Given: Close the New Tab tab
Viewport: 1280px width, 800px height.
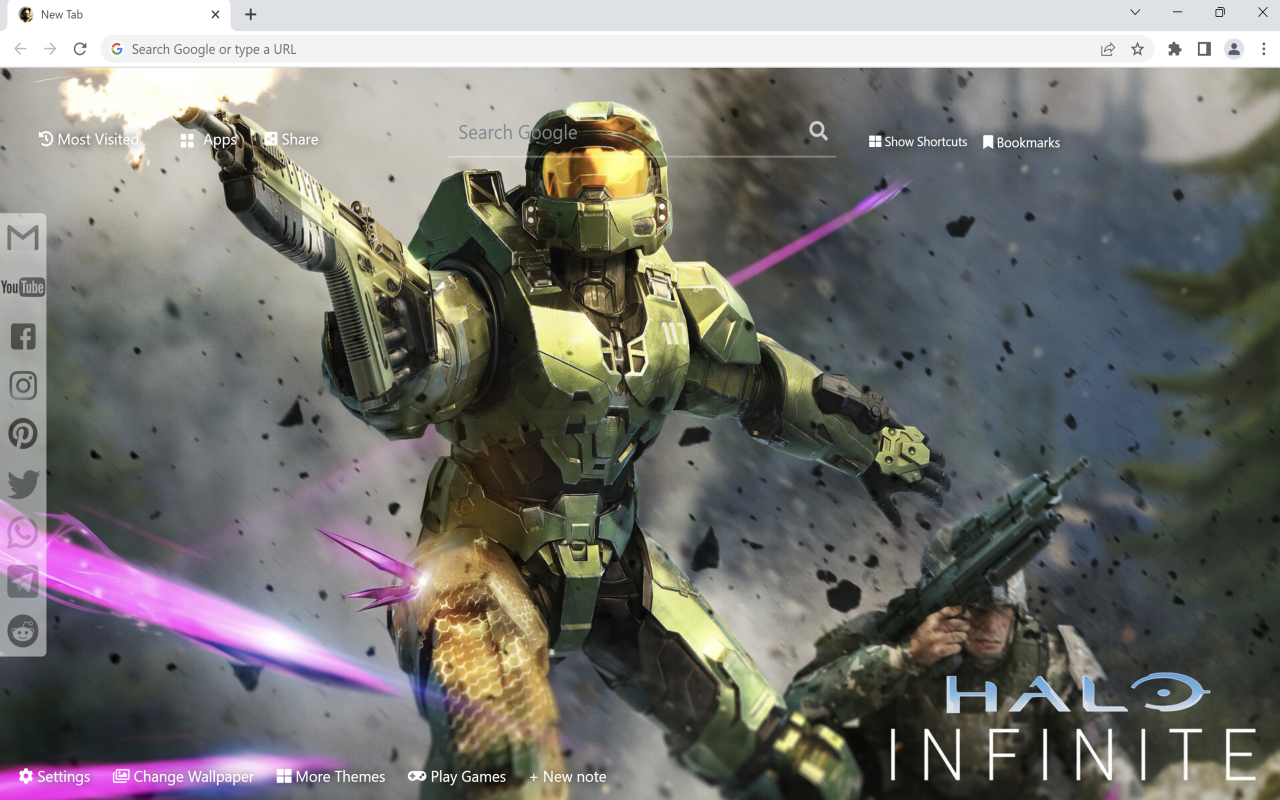Looking at the screenshot, I should click(x=215, y=14).
